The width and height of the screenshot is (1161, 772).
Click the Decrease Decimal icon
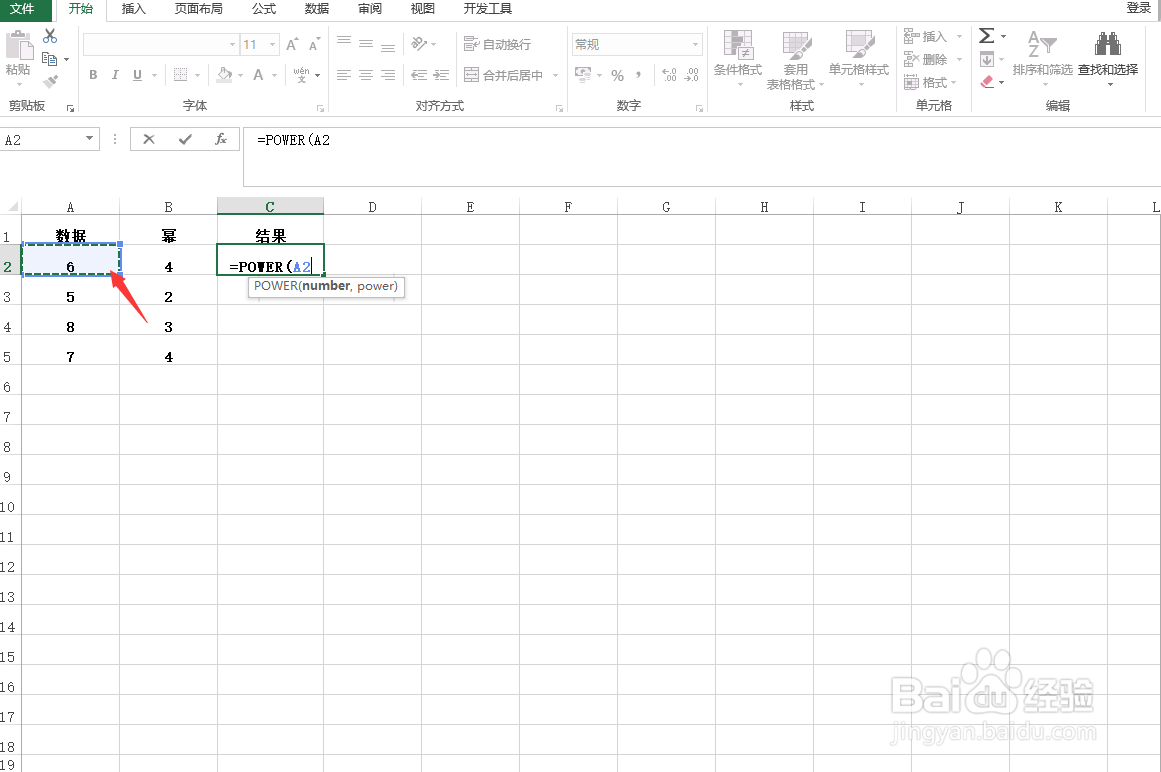click(x=692, y=75)
